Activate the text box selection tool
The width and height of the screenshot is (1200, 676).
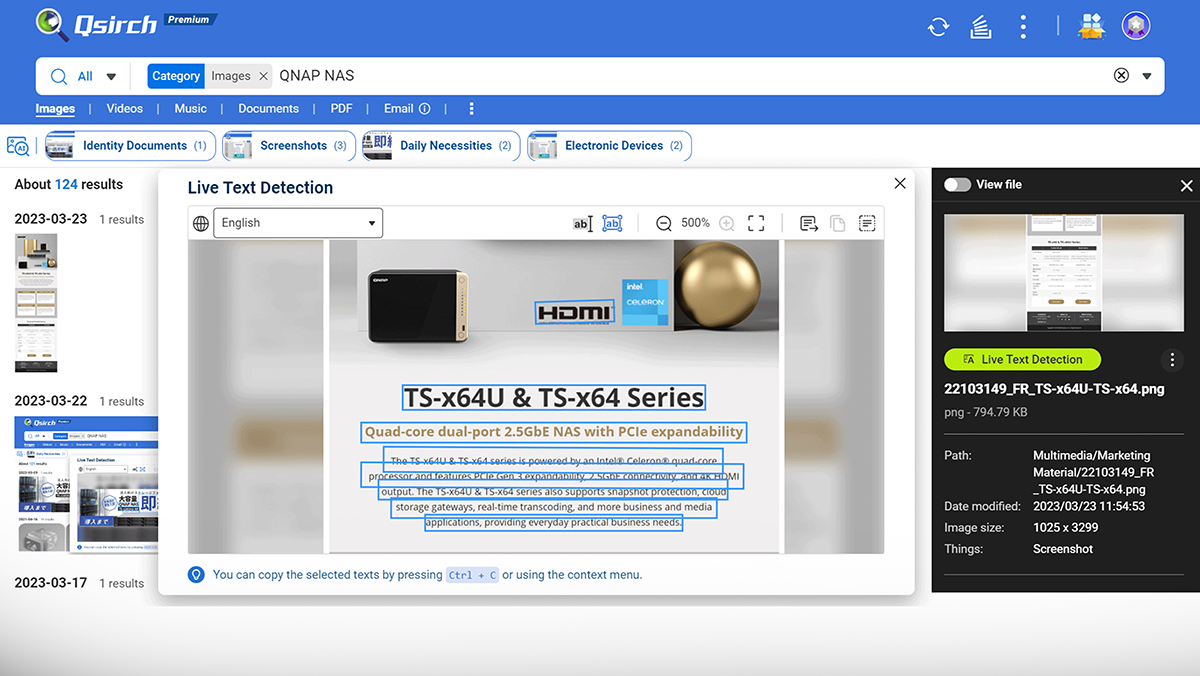click(612, 223)
